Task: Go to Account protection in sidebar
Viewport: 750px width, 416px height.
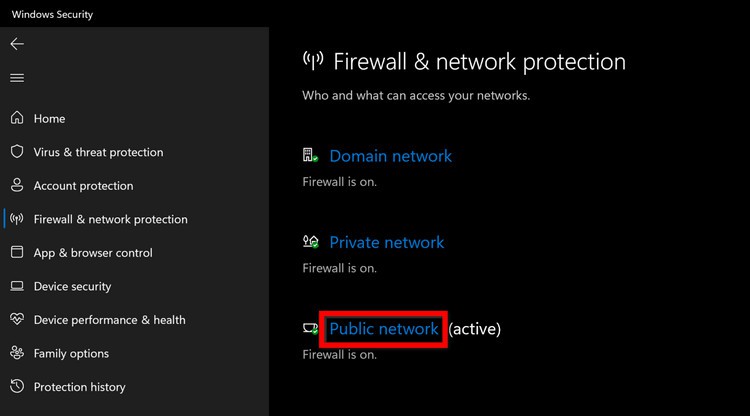Action: [x=83, y=185]
